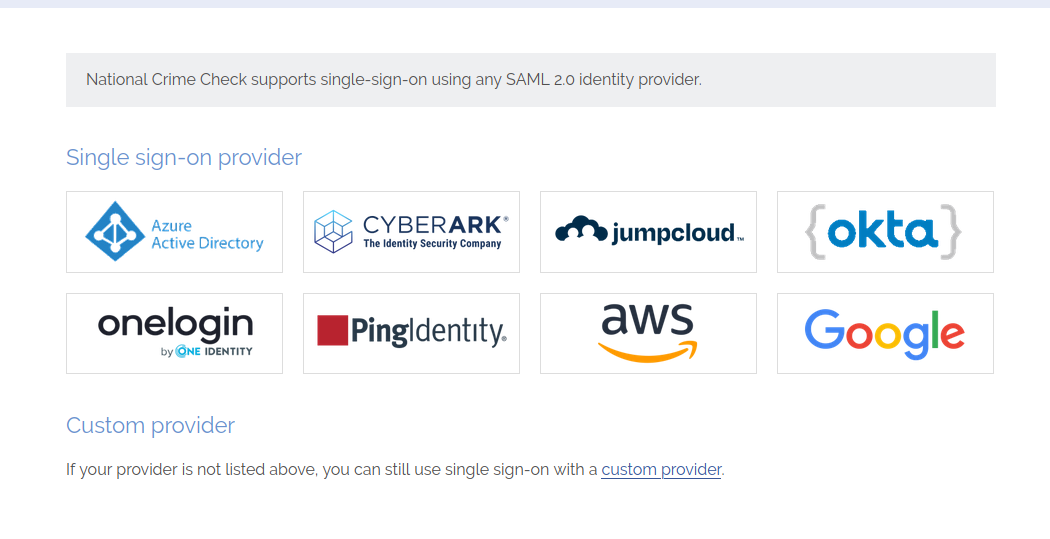Click the "If your provider is not listed" sentence
This screenshot has height=539, width=1050.
pos(330,469)
